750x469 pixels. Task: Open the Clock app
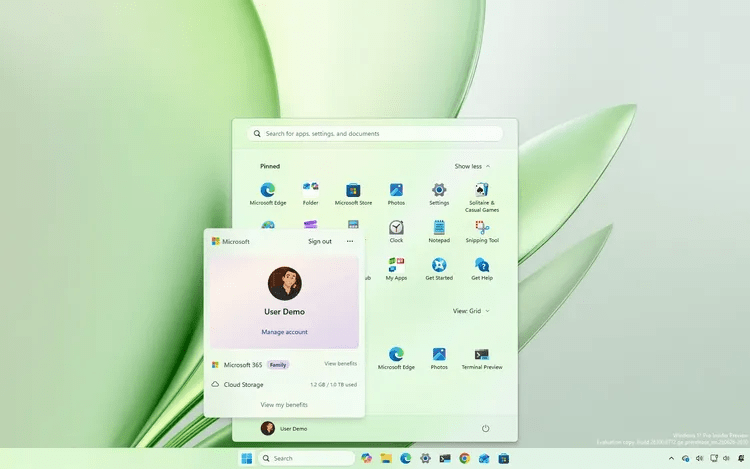click(x=396, y=231)
